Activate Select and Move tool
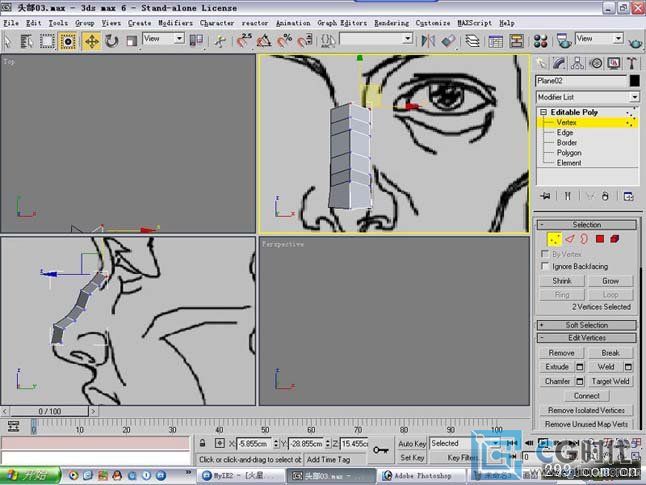 [x=91, y=41]
